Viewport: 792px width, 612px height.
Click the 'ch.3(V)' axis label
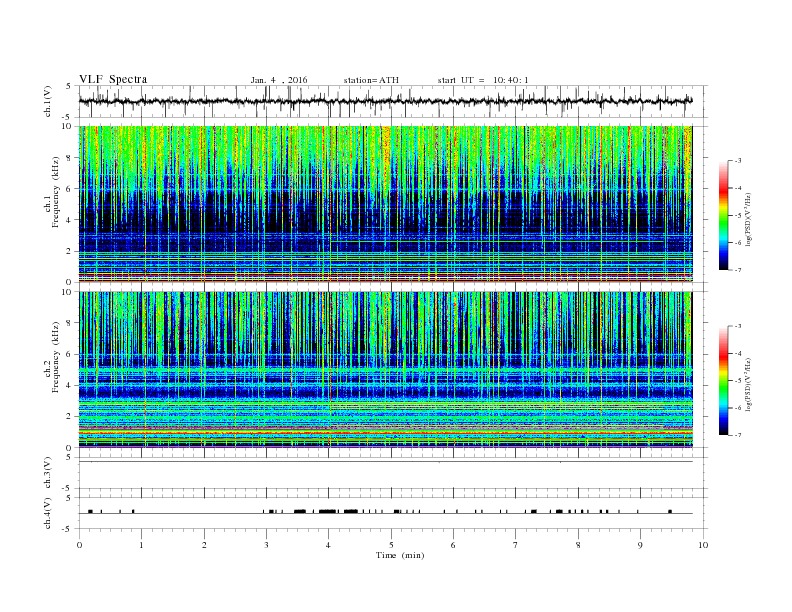point(48,473)
